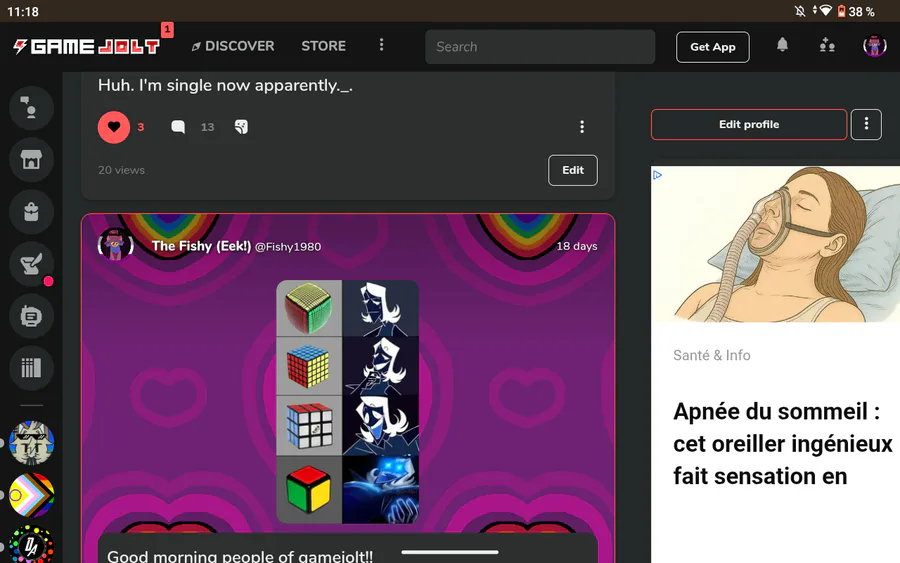The width and height of the screenshot is (900, 563).
Task: Open The Fishy (Eek!) profile avatar in post
Action: tap(116, 245)
